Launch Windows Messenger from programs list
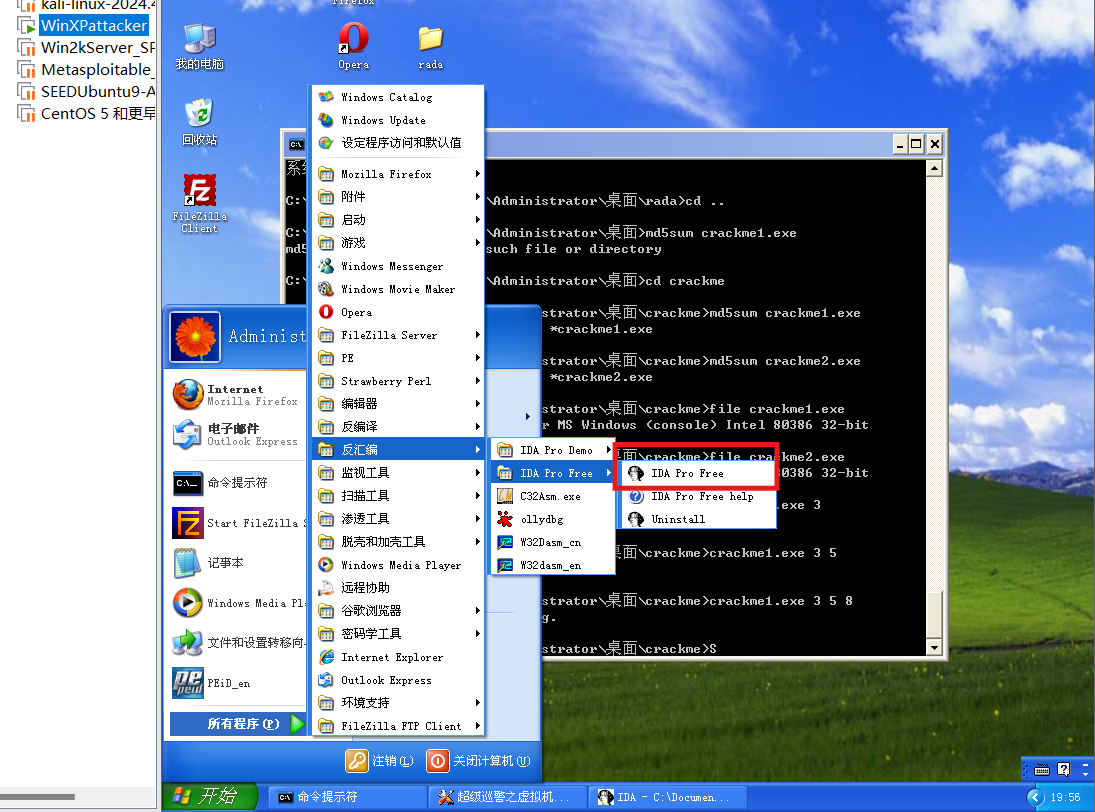Image resolution: width=1095 pixels, height=812 pixels. tap(398, 266)
